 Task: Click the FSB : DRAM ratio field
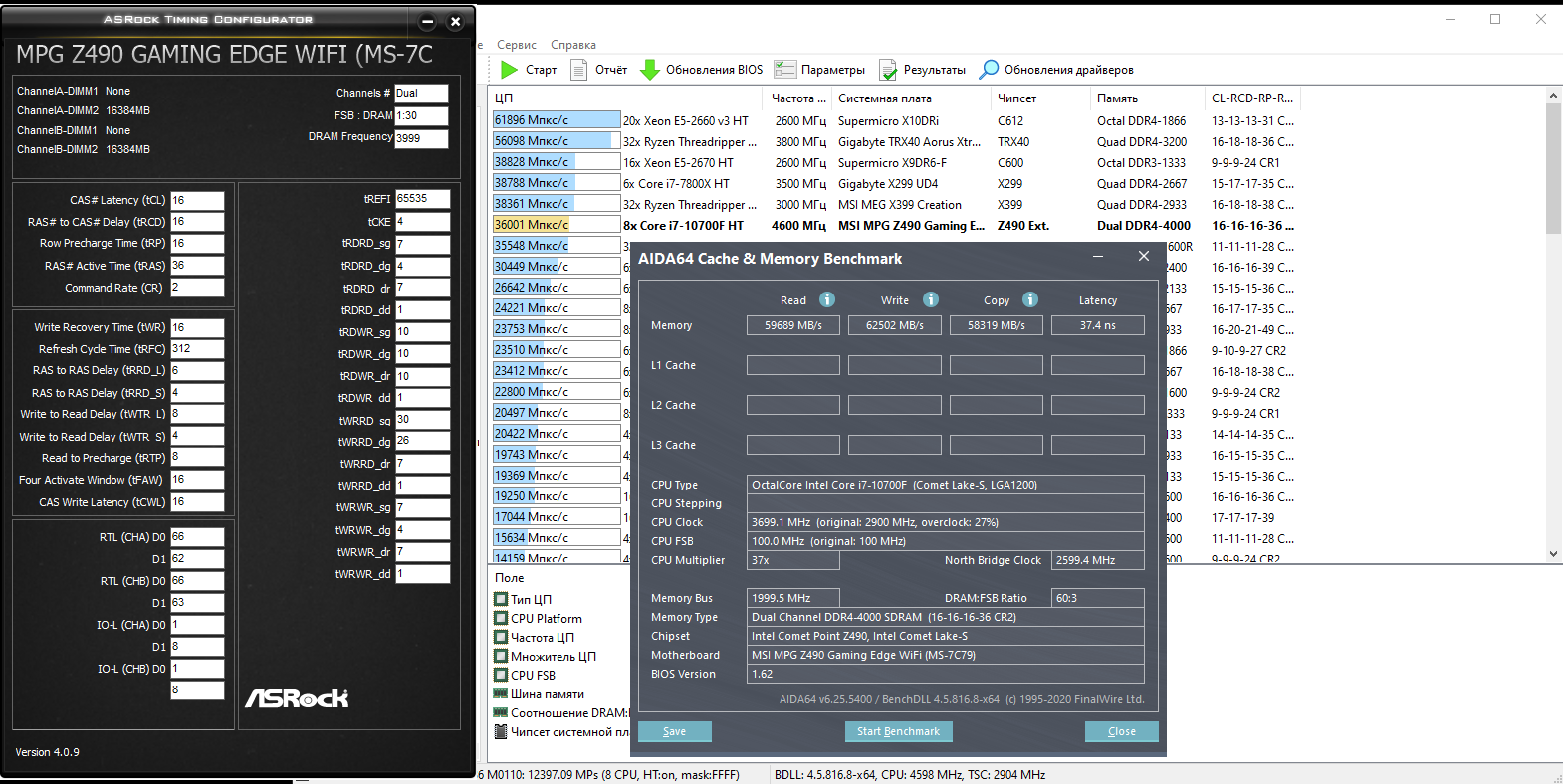coord(421,116)
